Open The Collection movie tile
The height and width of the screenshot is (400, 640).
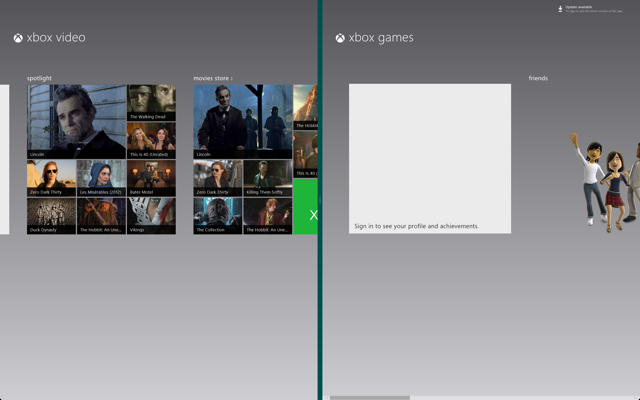pyautogui.click(x=218, y=216)
